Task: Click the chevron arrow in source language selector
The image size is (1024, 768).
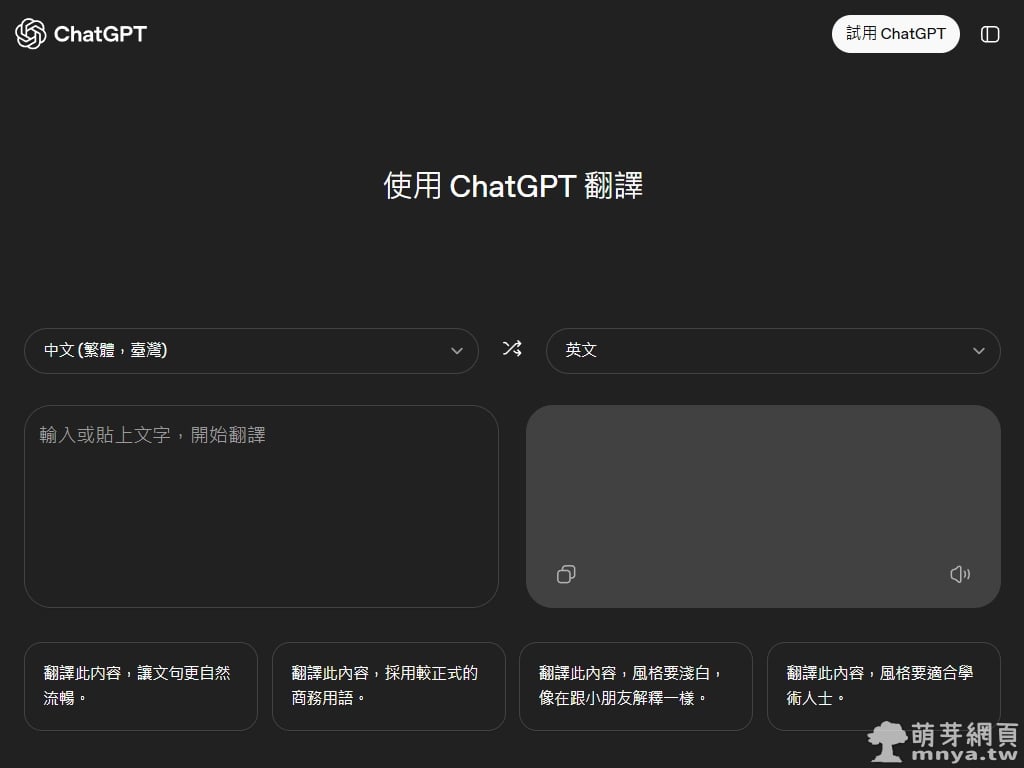Action: (x=457, y=351)
